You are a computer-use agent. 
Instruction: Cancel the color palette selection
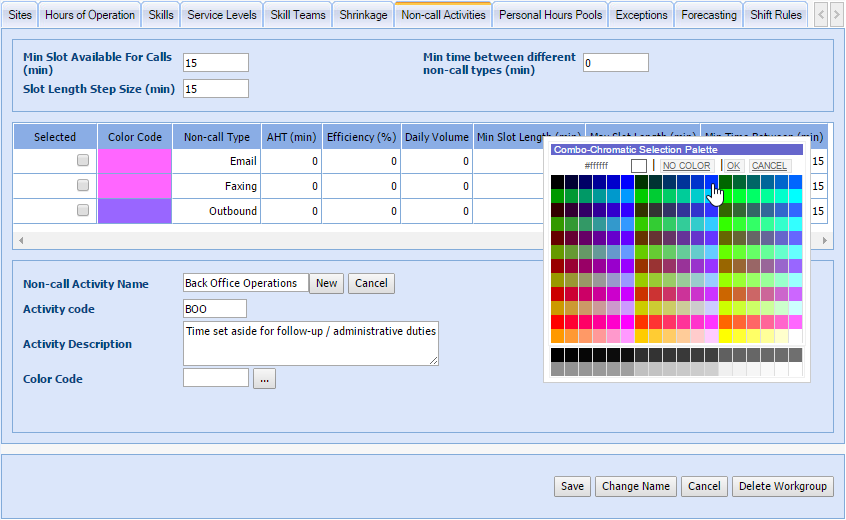(x=769, y=166)
